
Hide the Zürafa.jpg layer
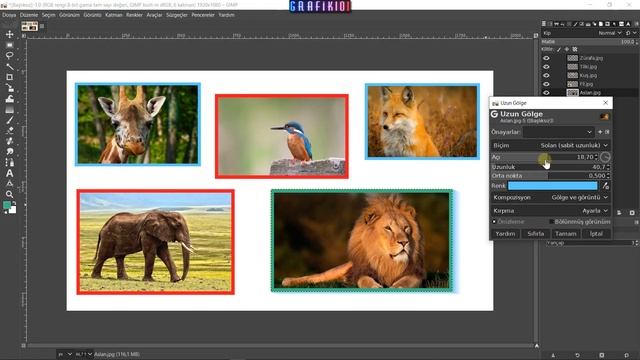pyautogui.click(x=546, y=58)
